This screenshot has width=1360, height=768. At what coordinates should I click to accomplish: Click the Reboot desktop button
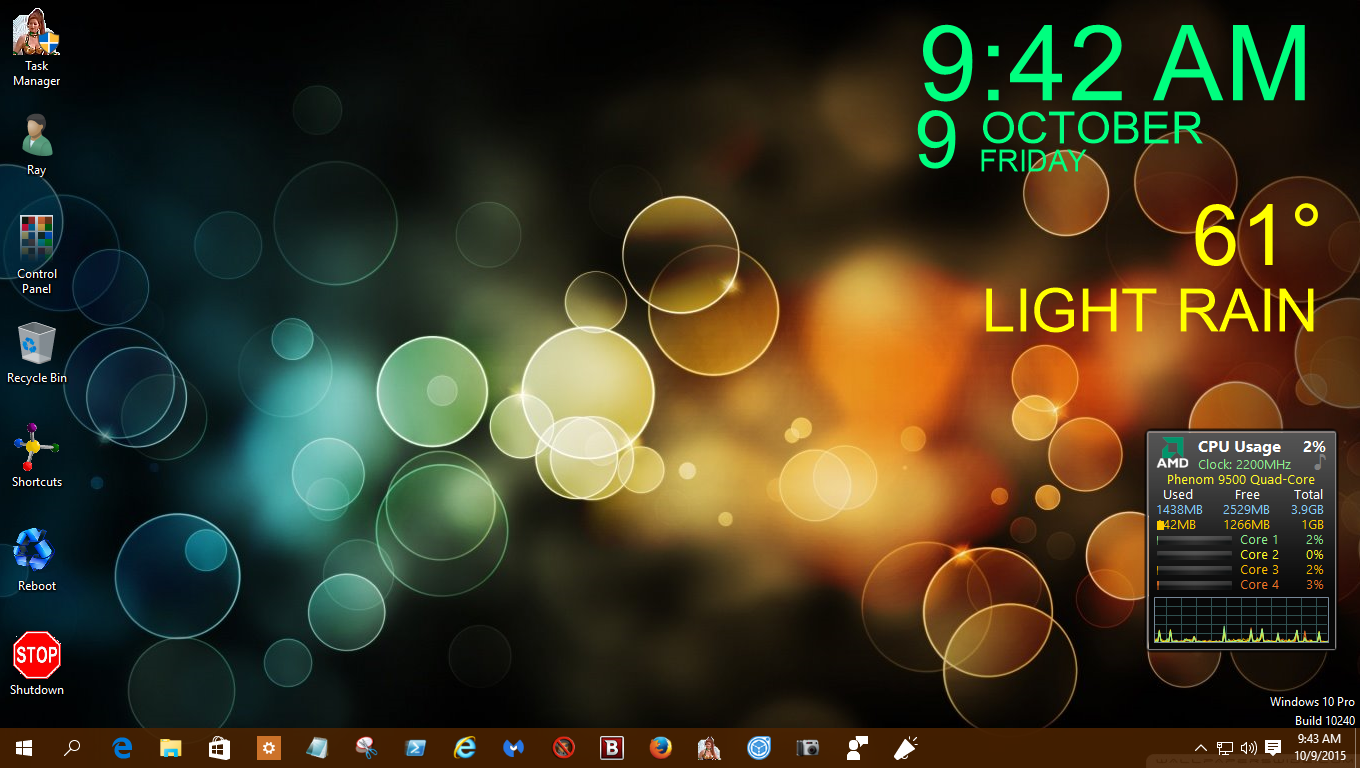pos(36,551)
